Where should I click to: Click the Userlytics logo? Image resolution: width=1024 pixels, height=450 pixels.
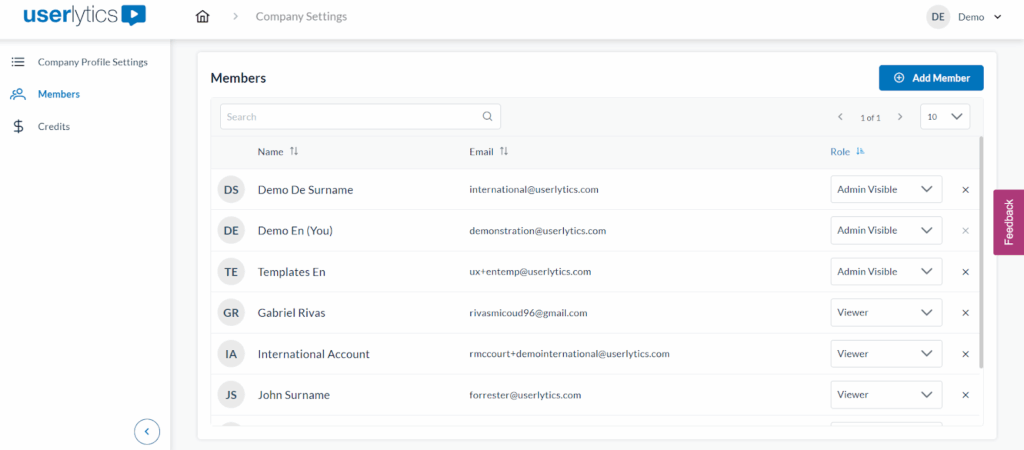click(85, 16)
